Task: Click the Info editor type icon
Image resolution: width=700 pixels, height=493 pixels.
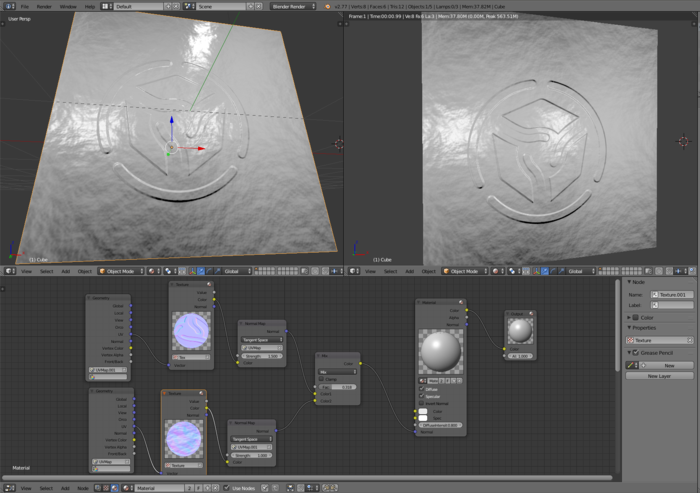Action: tap(7, 6)
